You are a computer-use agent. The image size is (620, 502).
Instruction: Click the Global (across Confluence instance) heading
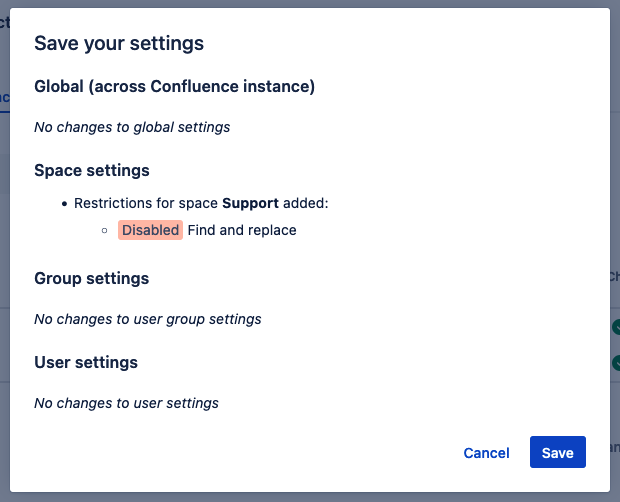[x=174, y=86]
